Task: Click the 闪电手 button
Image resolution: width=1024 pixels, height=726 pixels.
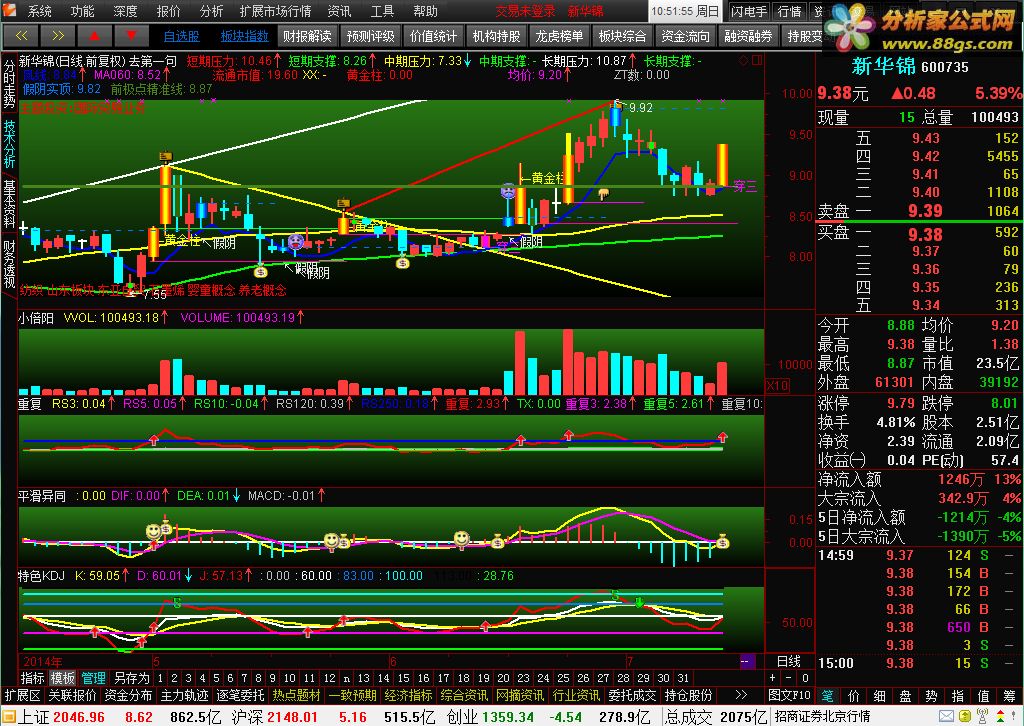Action: click(x=749, y=11)
